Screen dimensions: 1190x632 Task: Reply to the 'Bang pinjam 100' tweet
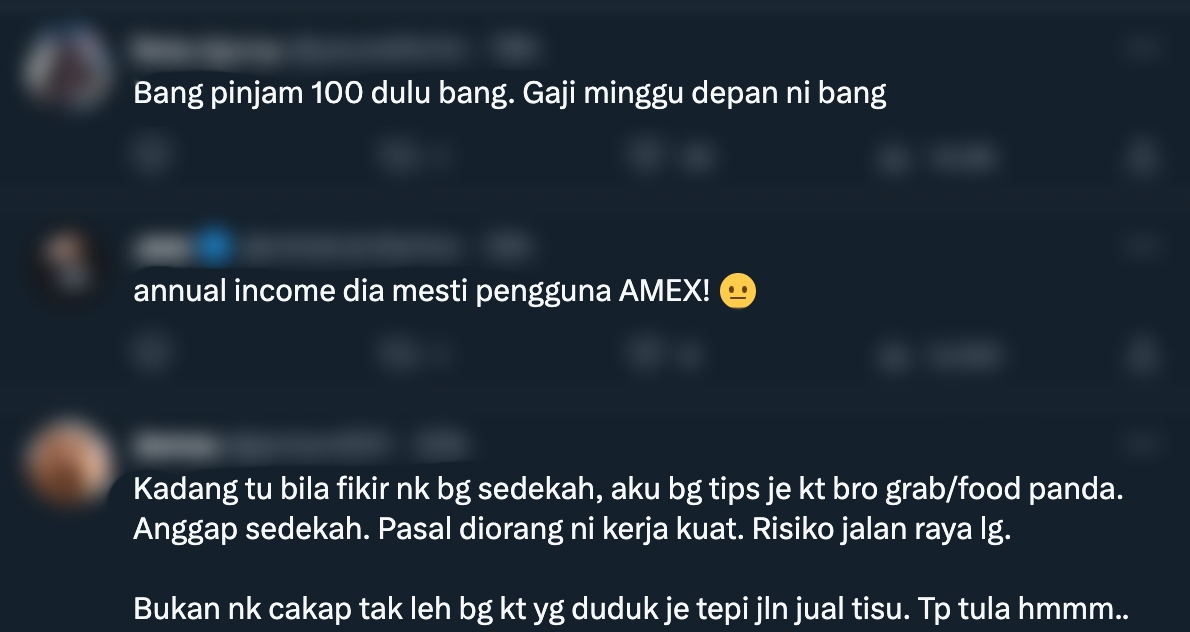tap(151, 157)
